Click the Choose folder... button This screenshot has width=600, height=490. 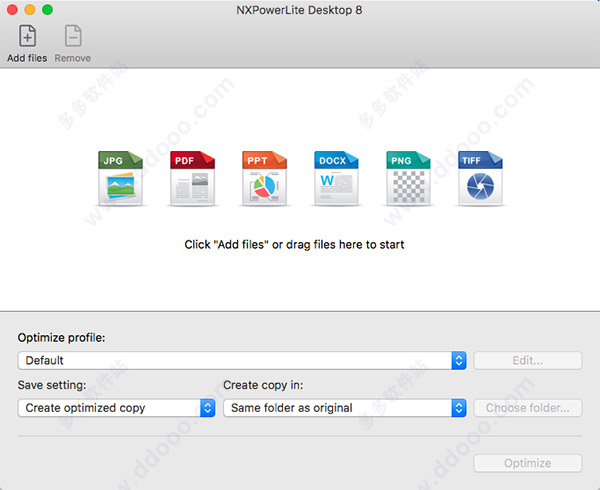coord(528,408)
